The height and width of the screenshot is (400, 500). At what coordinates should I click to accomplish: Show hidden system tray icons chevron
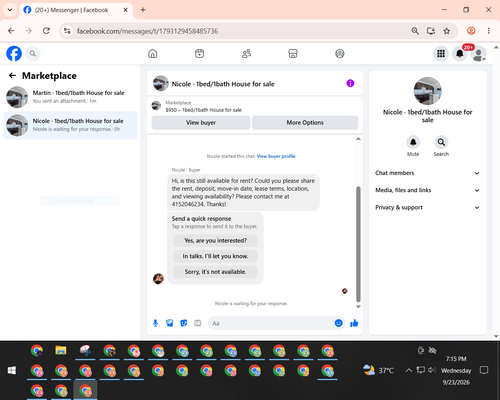coord(409,370)
